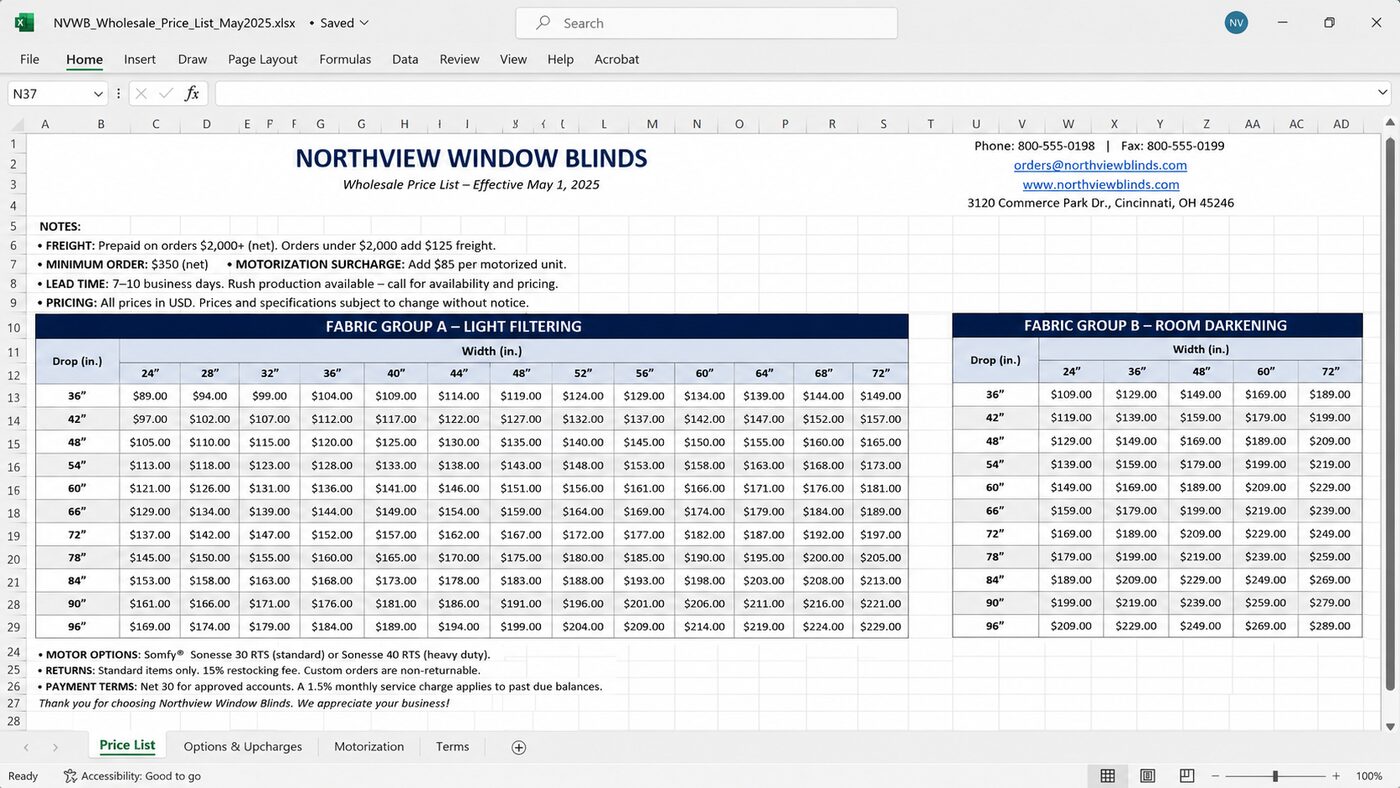Select the $229.00 cell in Group A

[880, 627]
